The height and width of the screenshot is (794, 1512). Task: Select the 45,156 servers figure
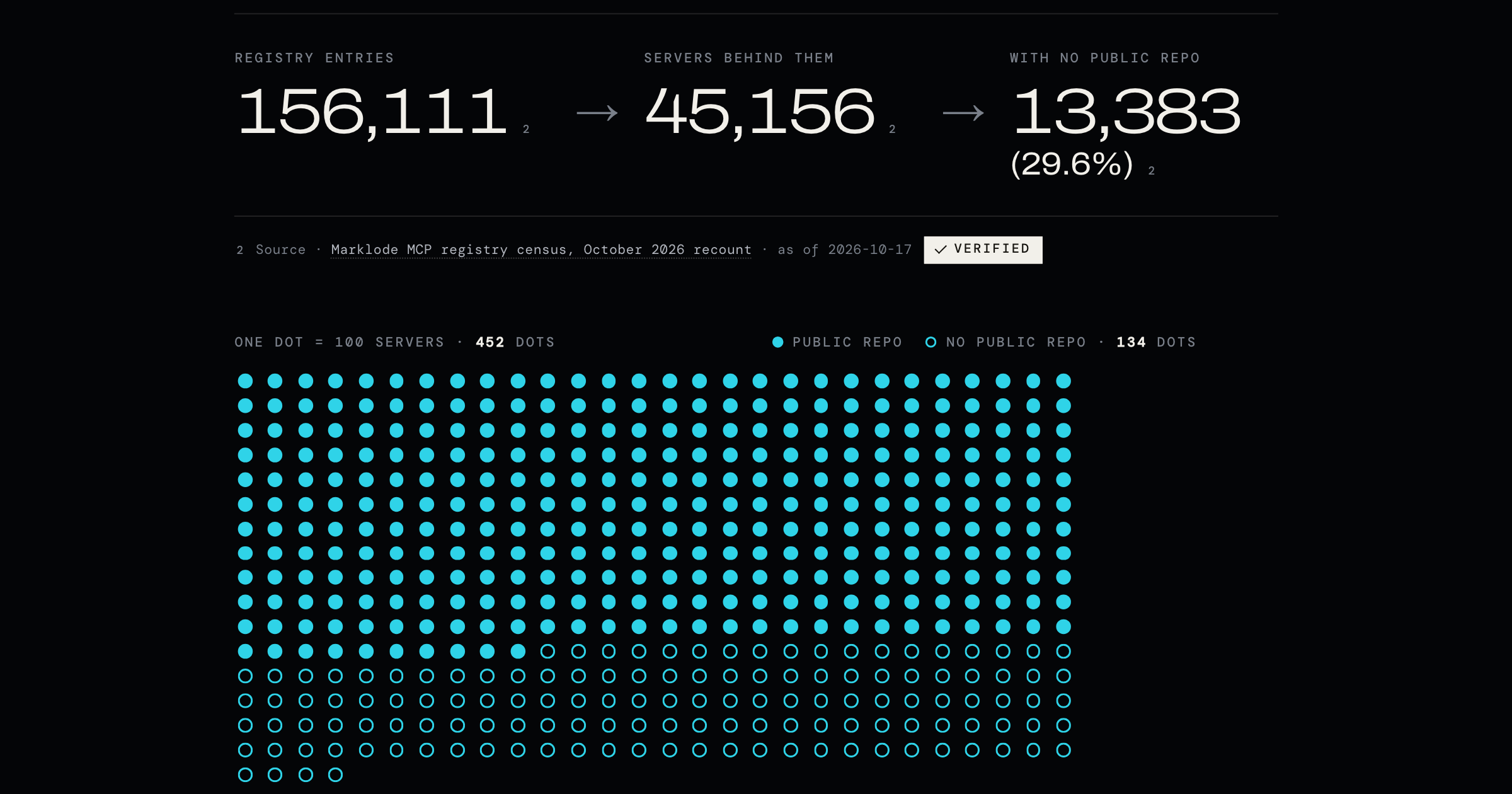pos(760,113)
